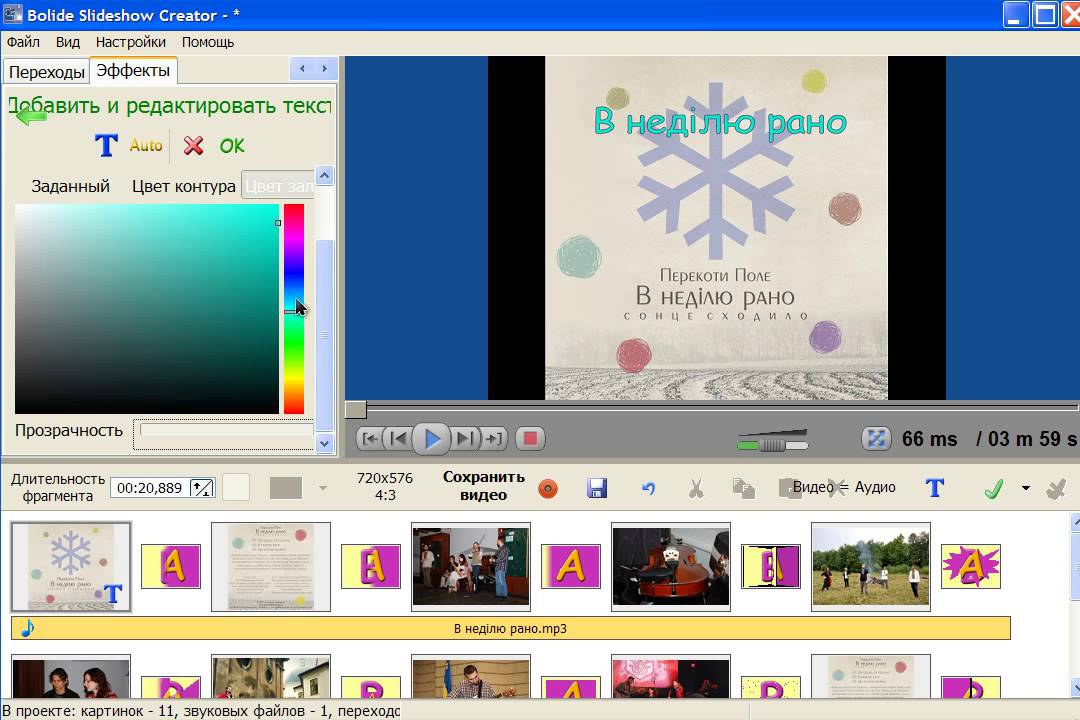Click timeline scroll-down arrow
Image resolution: width=1080 pixels, height=720 pixels.
[1074, 687]
